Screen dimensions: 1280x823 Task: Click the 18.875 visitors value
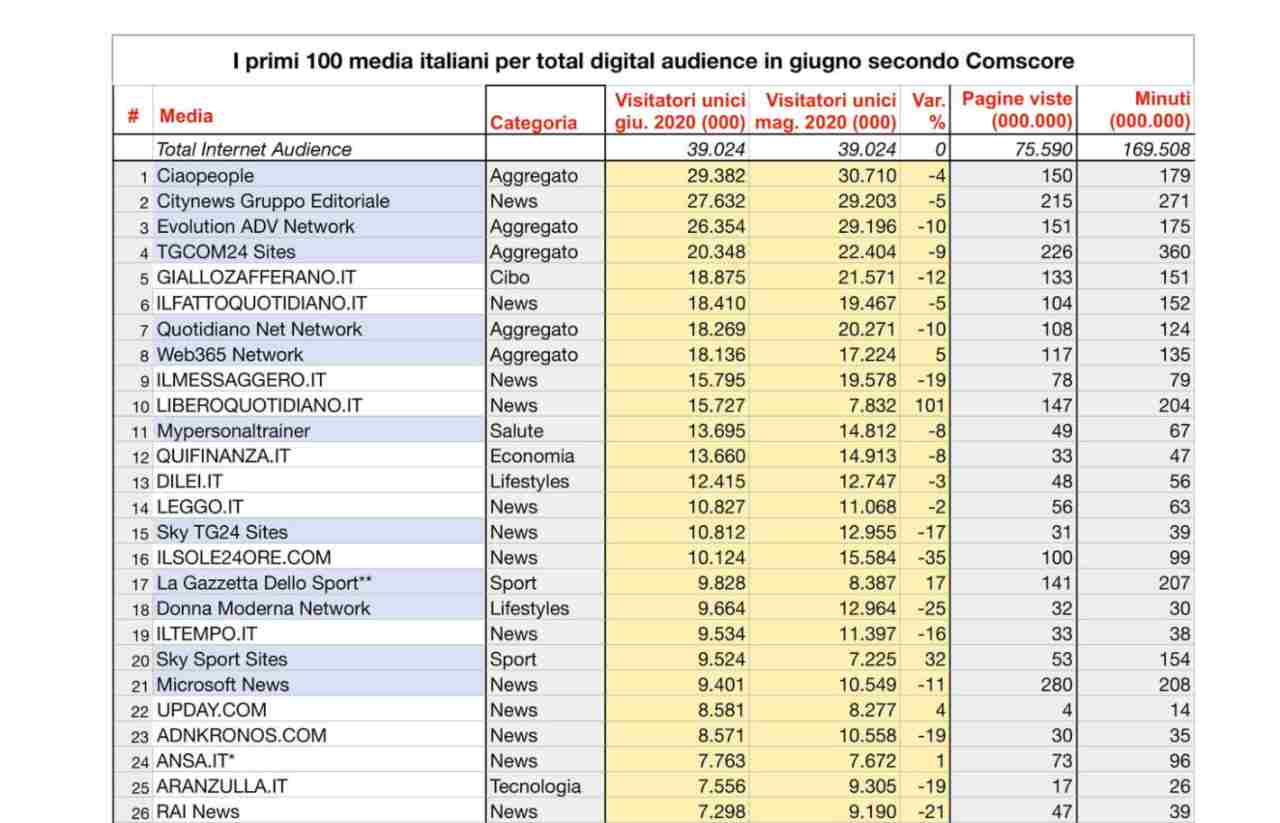pos(716,277)
